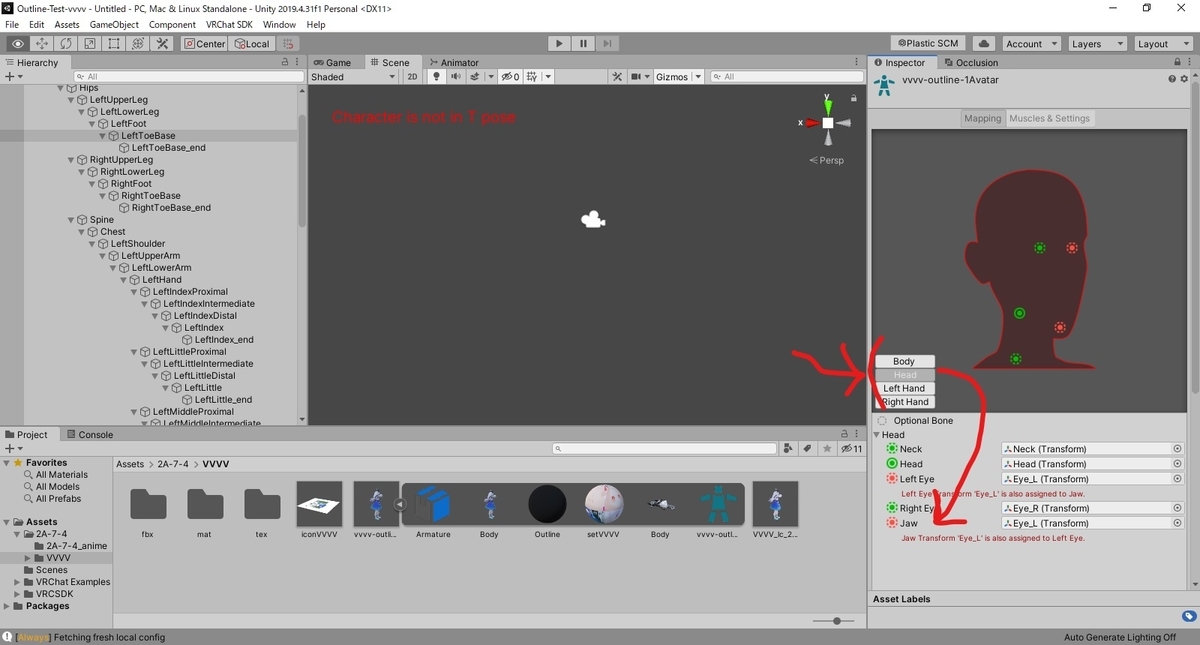Image resolution: width=1200 pixels, height=645 pixels.
Task: Toggle hidden packages count 11 icon
Action: (851, 449)
